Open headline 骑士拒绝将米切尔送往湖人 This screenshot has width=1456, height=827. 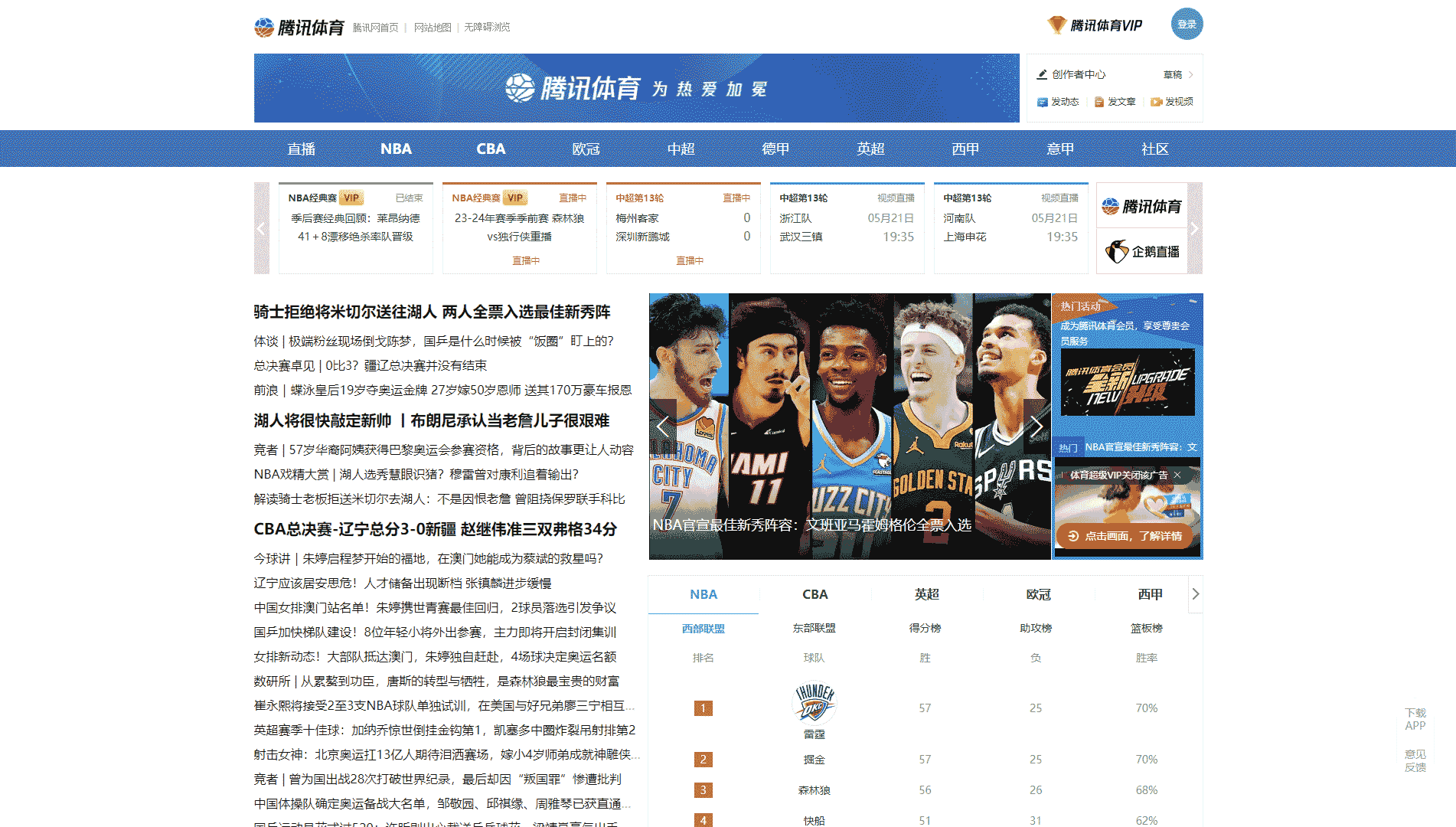pos(433,312)
